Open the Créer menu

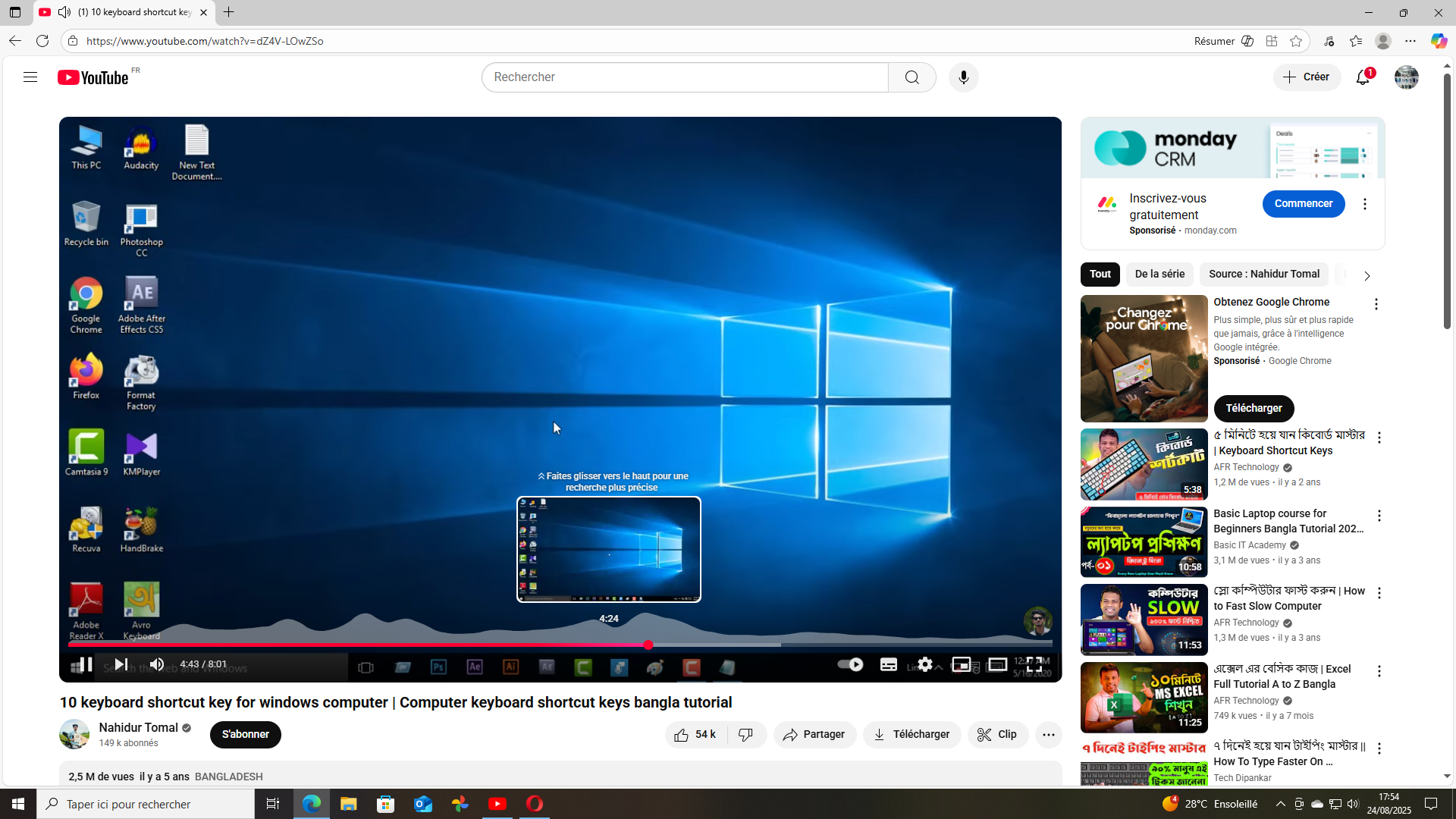point(1307,77)
